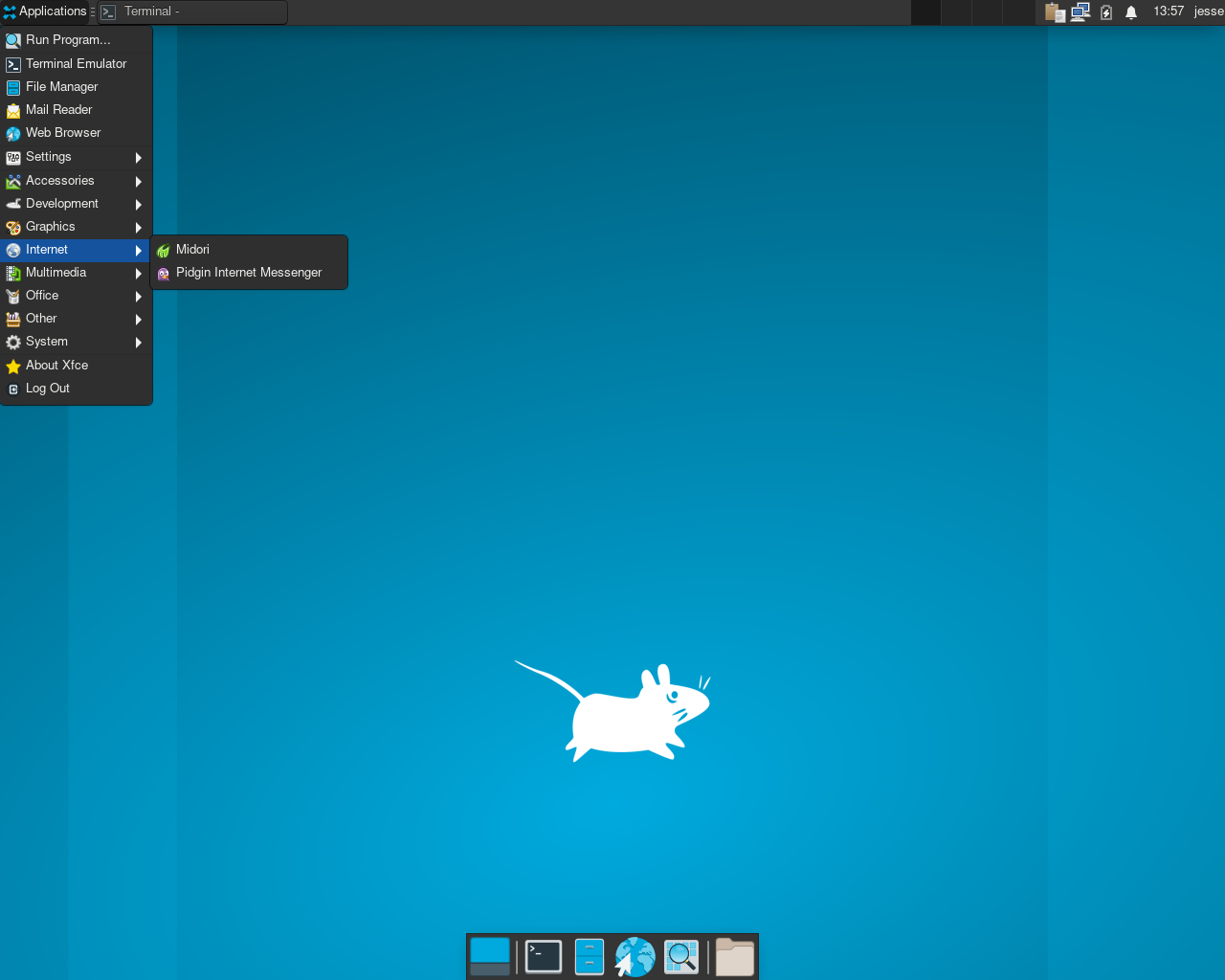Open File Manager menu entry

coord(76,87)
